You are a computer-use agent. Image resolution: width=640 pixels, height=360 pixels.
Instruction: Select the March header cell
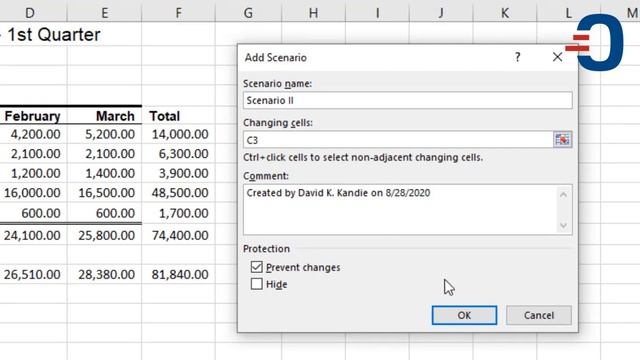click(x=104, y=116)
